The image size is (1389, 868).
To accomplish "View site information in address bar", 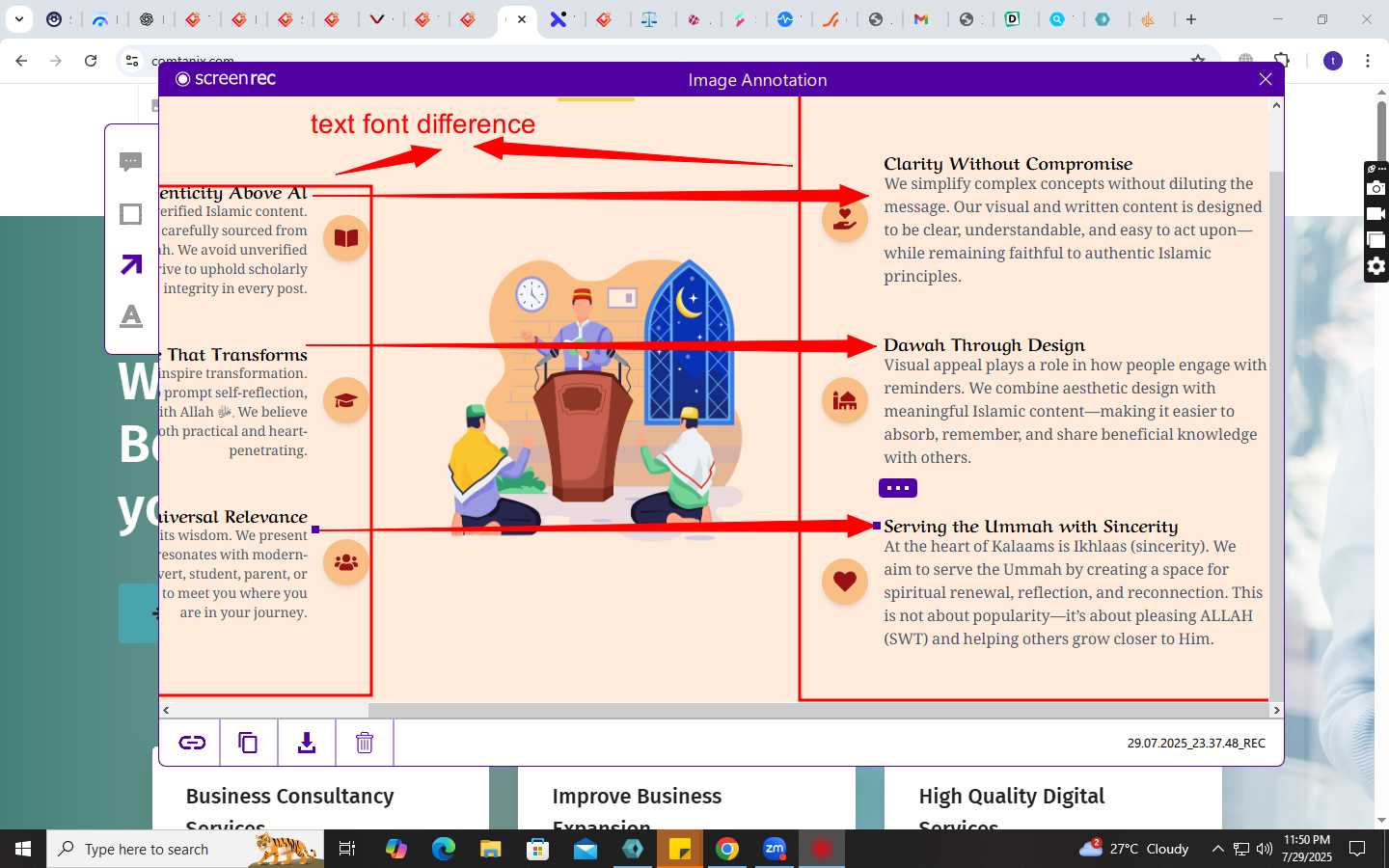I will [x=132, y=61].
